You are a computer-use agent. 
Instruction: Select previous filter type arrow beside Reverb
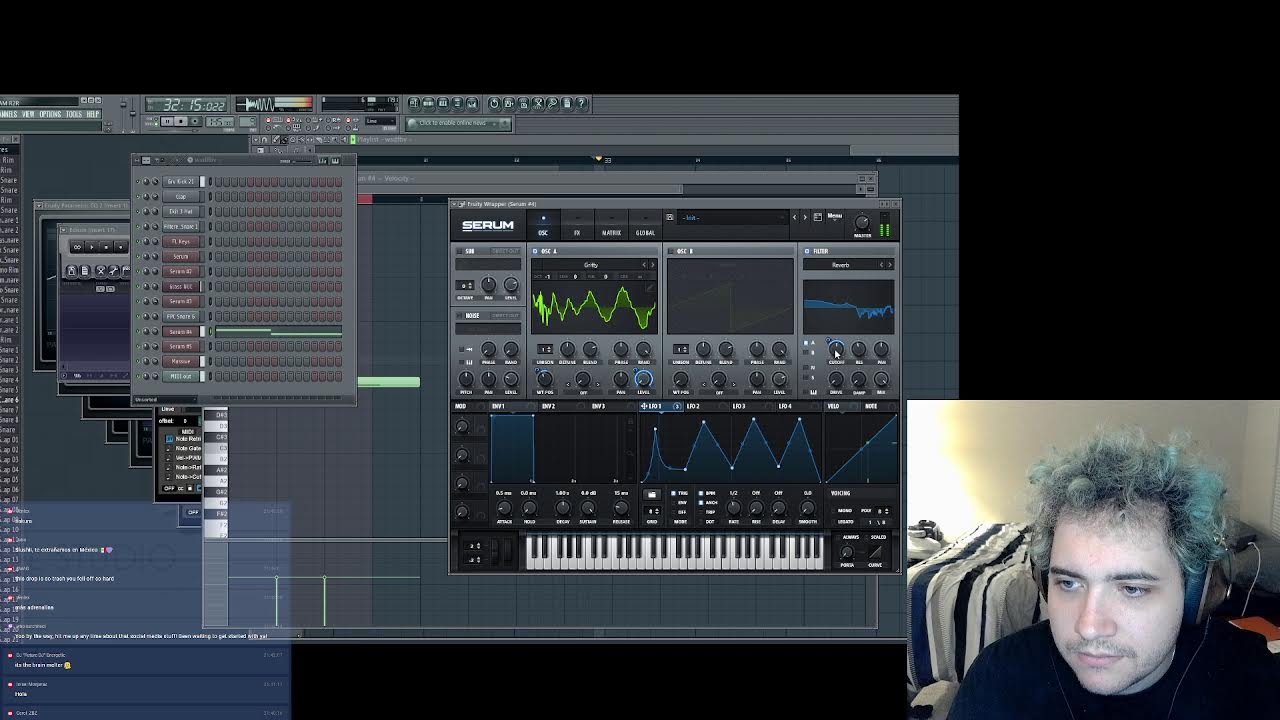click(882, 265)
